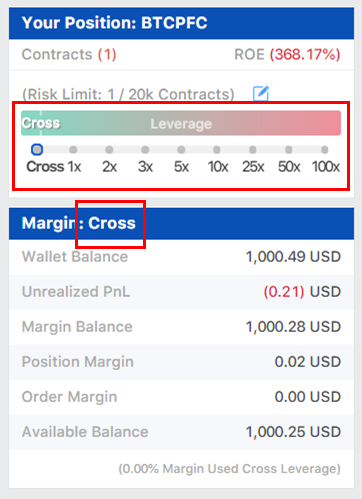Select the 25x leverage stop
Screen dimensions: 362x499
[x=253, y=150]
